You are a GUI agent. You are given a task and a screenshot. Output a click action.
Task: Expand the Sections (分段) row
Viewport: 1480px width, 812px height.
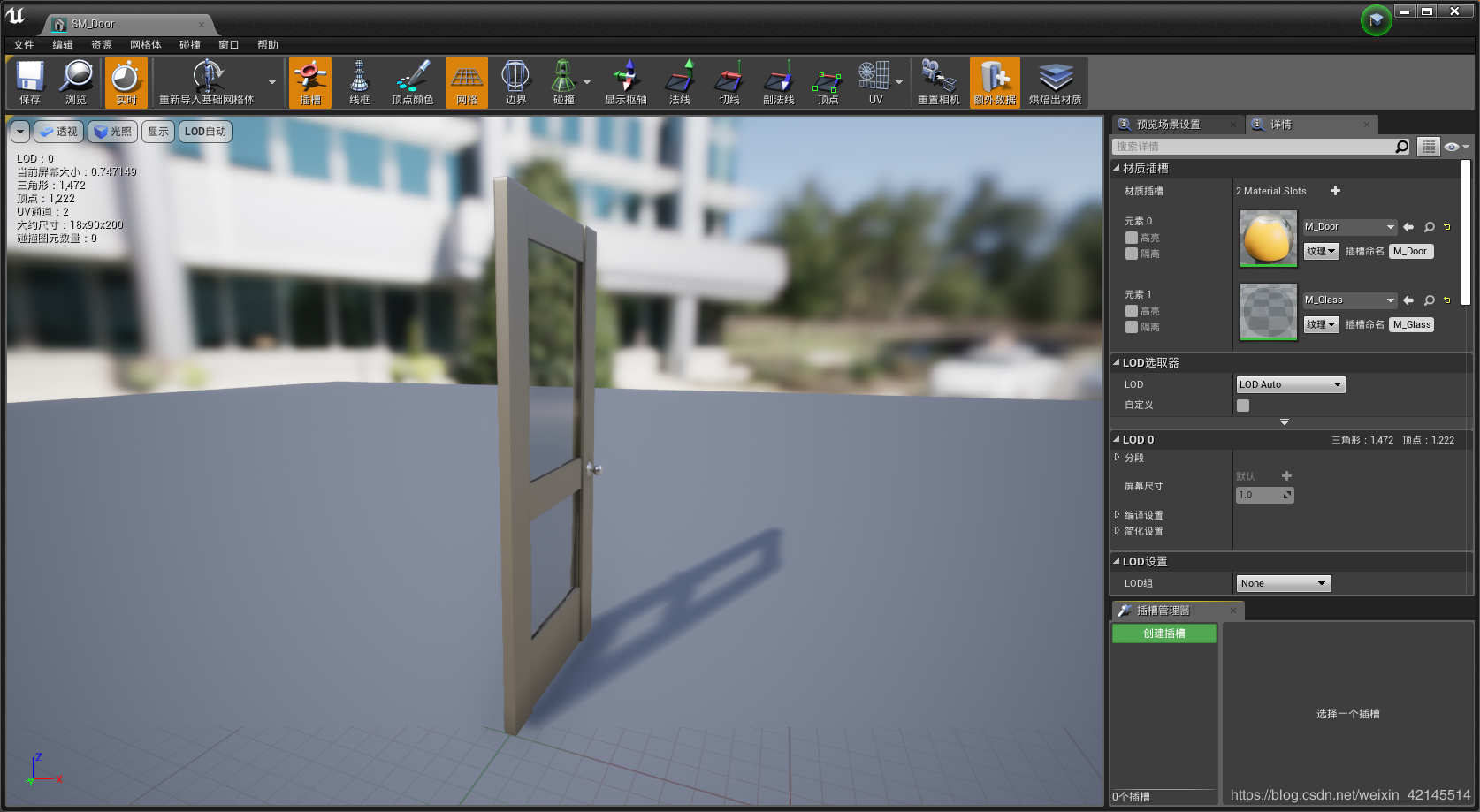click(1118, 458)
